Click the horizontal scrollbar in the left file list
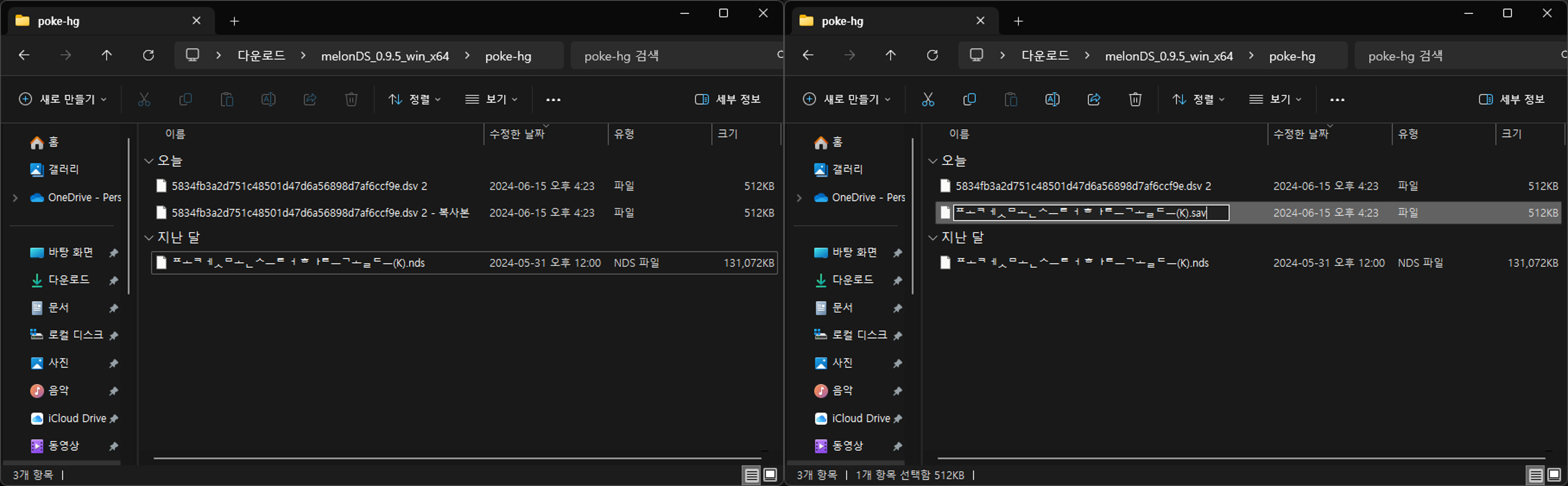This screenshot has width=1568, height=486. tap(457, 457)
